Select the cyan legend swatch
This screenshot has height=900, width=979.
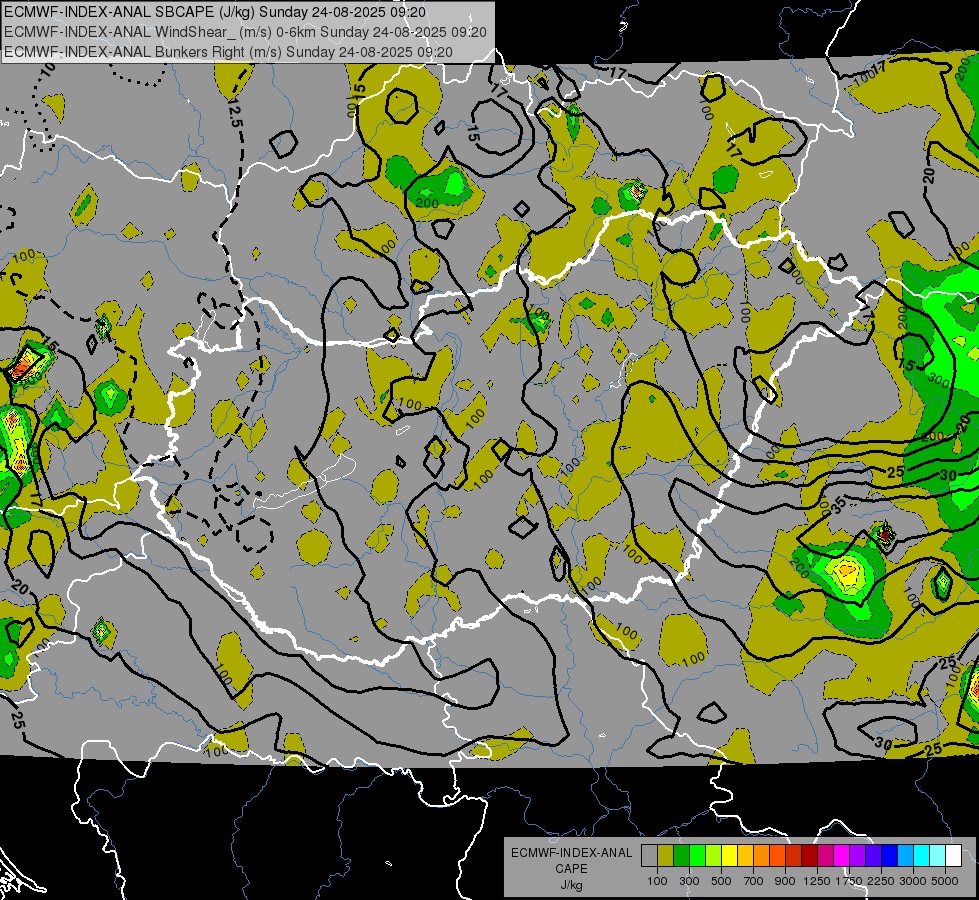click(x=922, y=856)
